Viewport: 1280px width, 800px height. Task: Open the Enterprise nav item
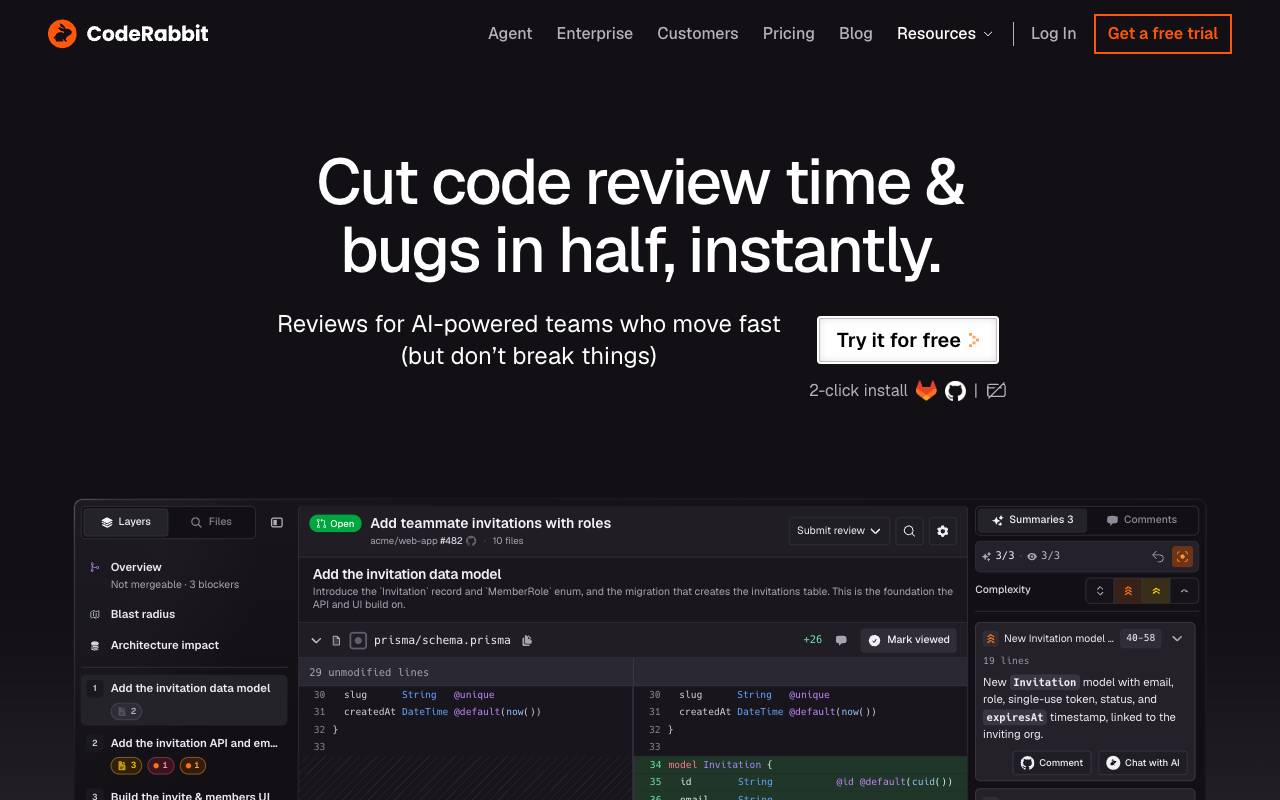pyautogui.click(x=595, y=33)
